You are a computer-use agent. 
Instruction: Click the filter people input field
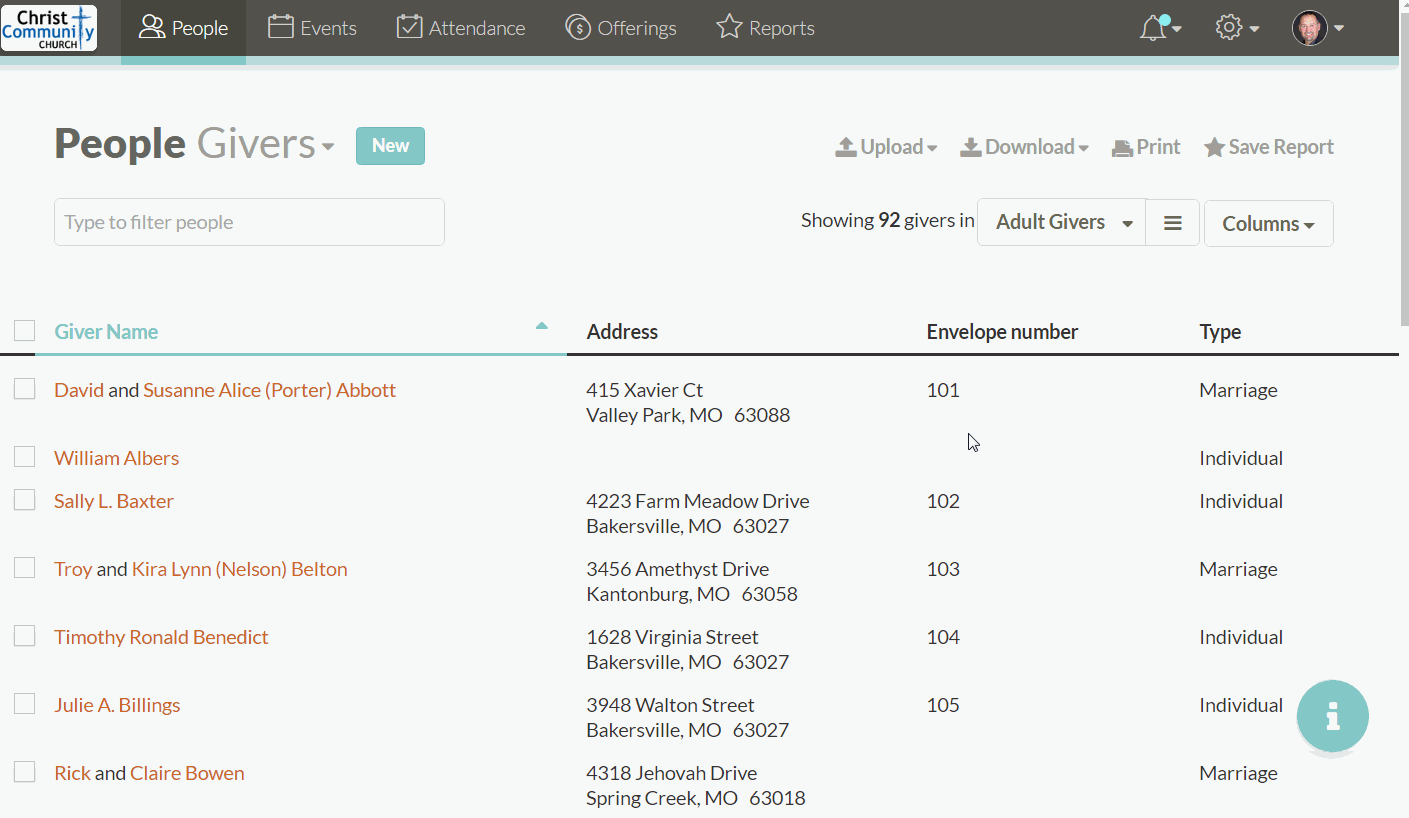pos(248,221)
